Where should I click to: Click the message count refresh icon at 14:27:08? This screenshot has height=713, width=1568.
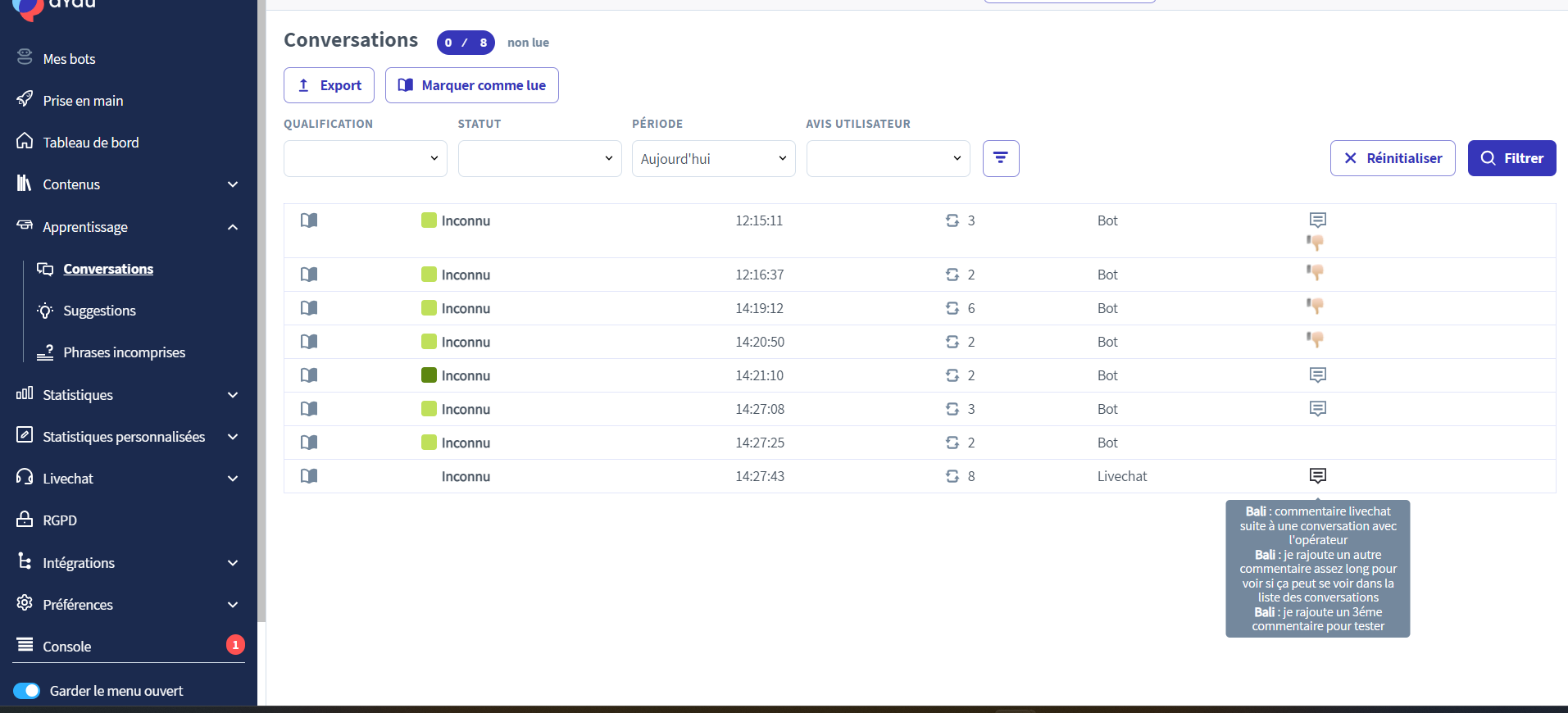(x=952, y=409)
